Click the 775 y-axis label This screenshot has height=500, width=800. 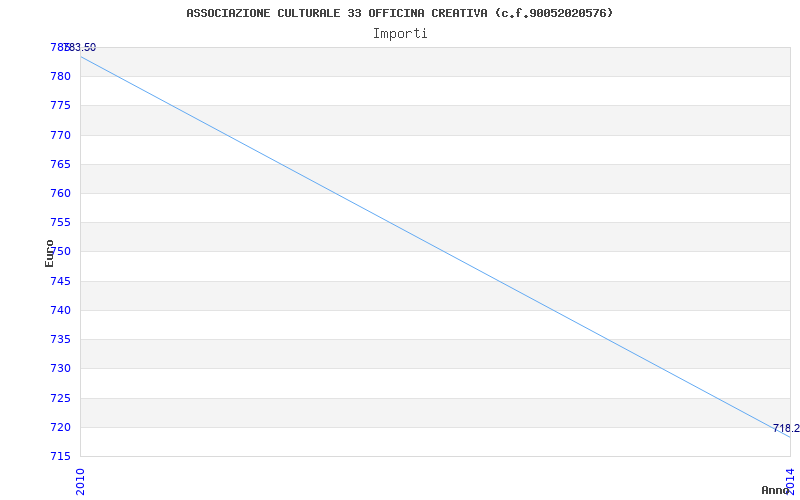61,106
